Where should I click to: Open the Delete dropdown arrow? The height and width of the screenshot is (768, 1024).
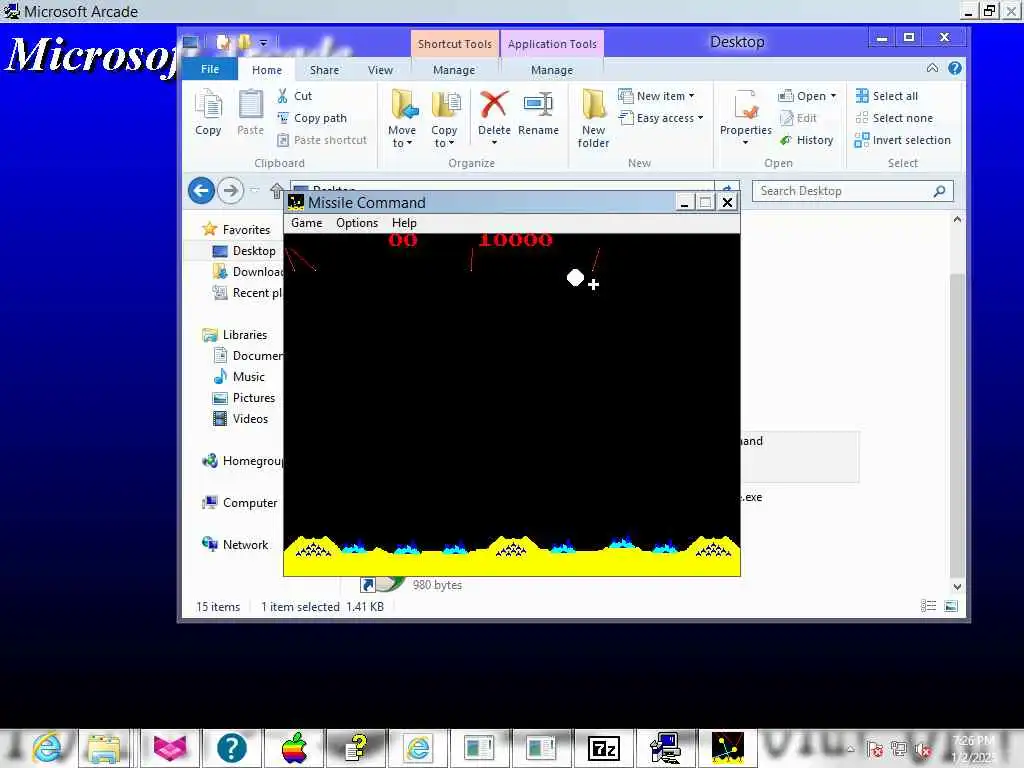(x=494, y=143)
